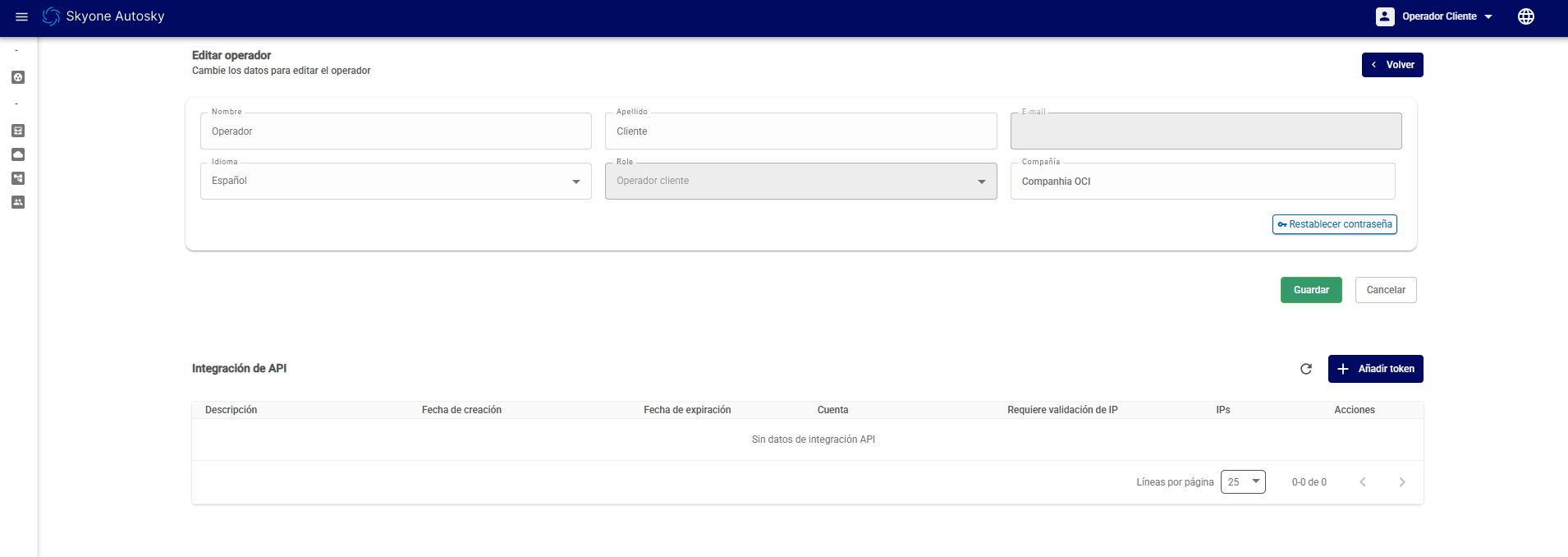Expand the Idioma dropdown showing Español
1568x557 pixels.
[x=396, y=181]
